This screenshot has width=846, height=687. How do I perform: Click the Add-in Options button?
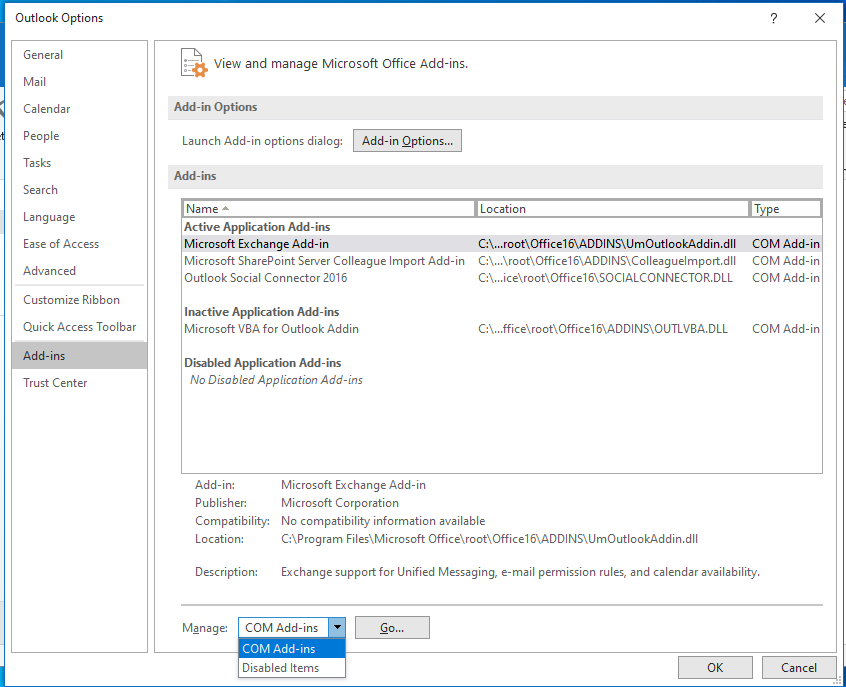pyautogui.click(x=407, y=141)
